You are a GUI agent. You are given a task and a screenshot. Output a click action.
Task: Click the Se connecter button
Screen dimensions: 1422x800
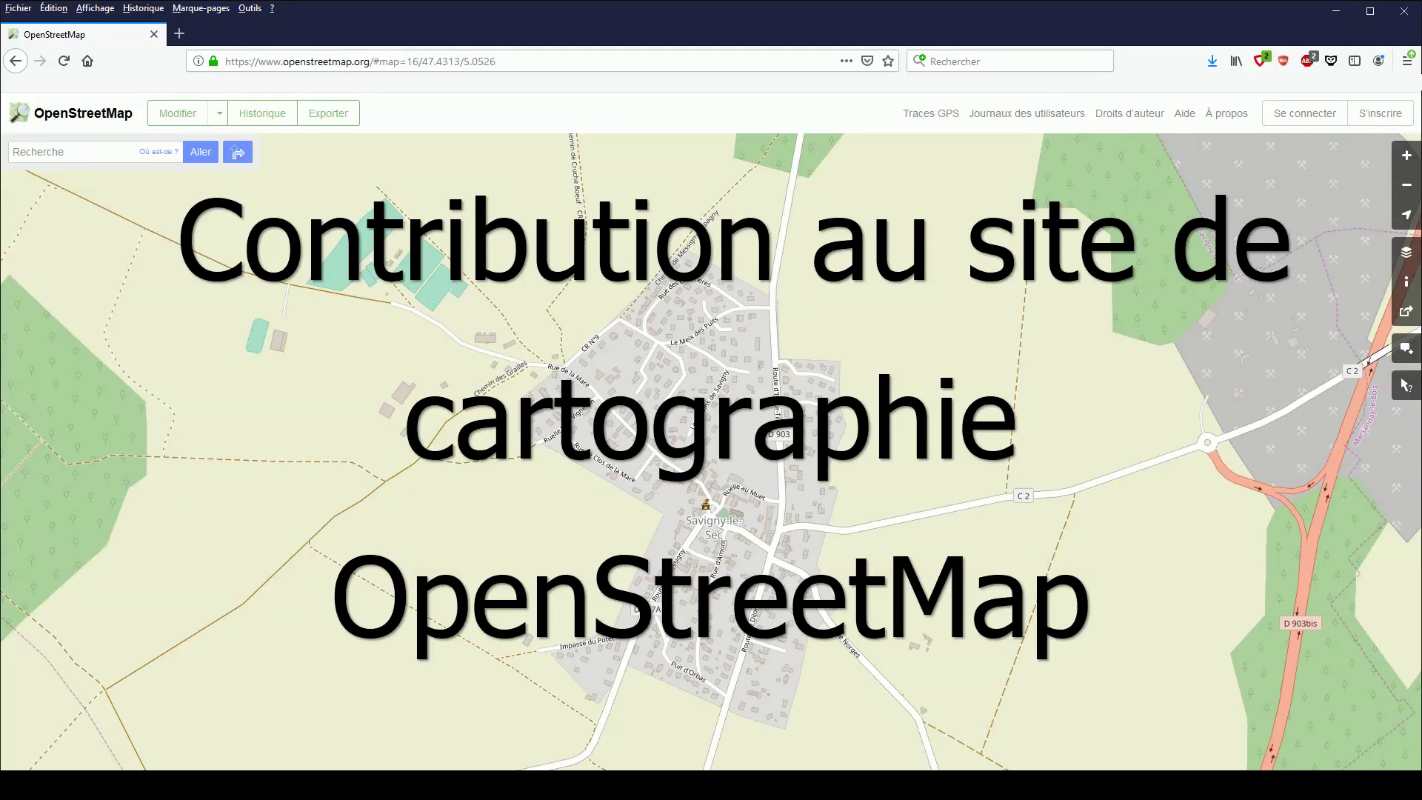click(1305, 113)
